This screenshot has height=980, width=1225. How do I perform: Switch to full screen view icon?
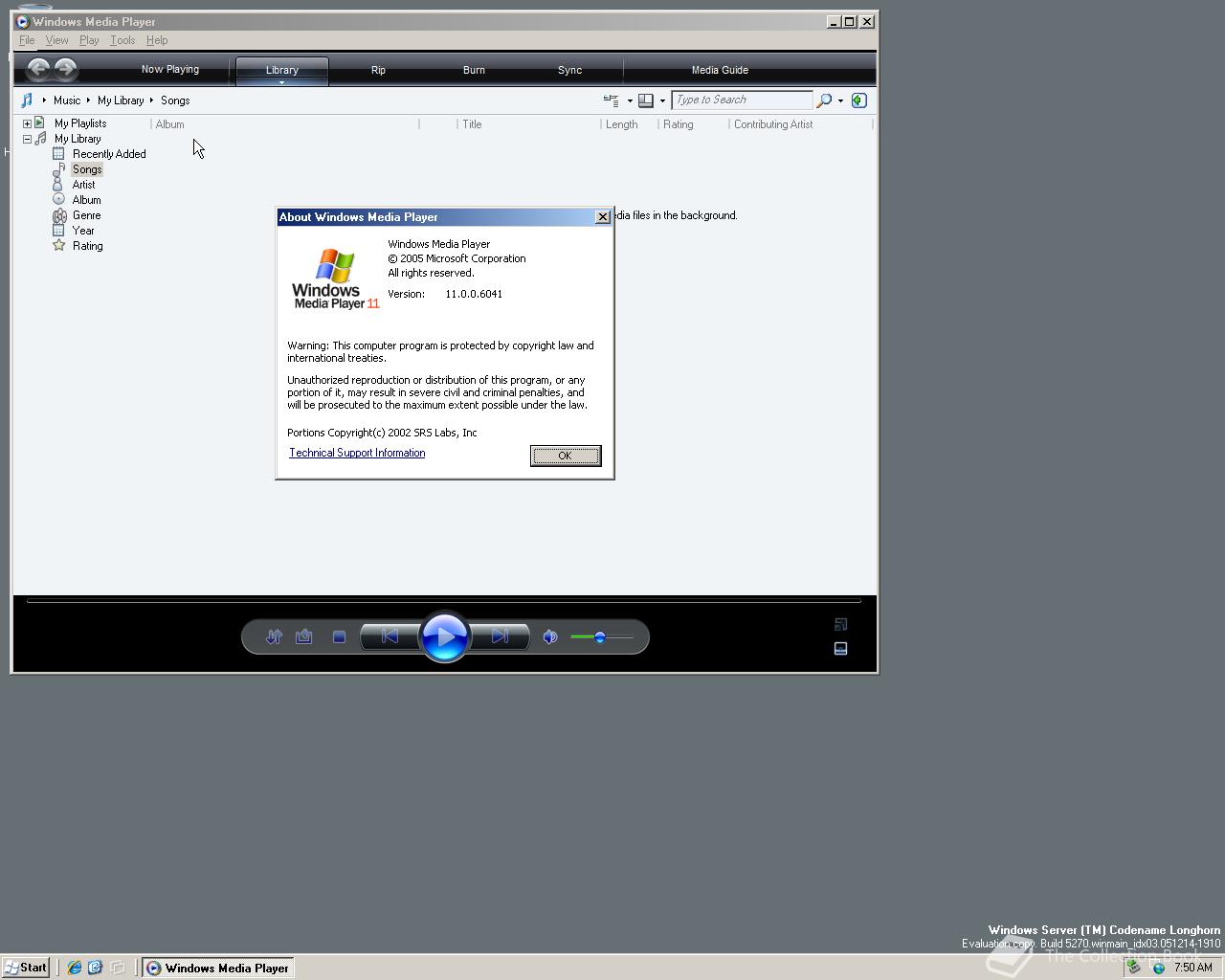click(x=841, y=624)
